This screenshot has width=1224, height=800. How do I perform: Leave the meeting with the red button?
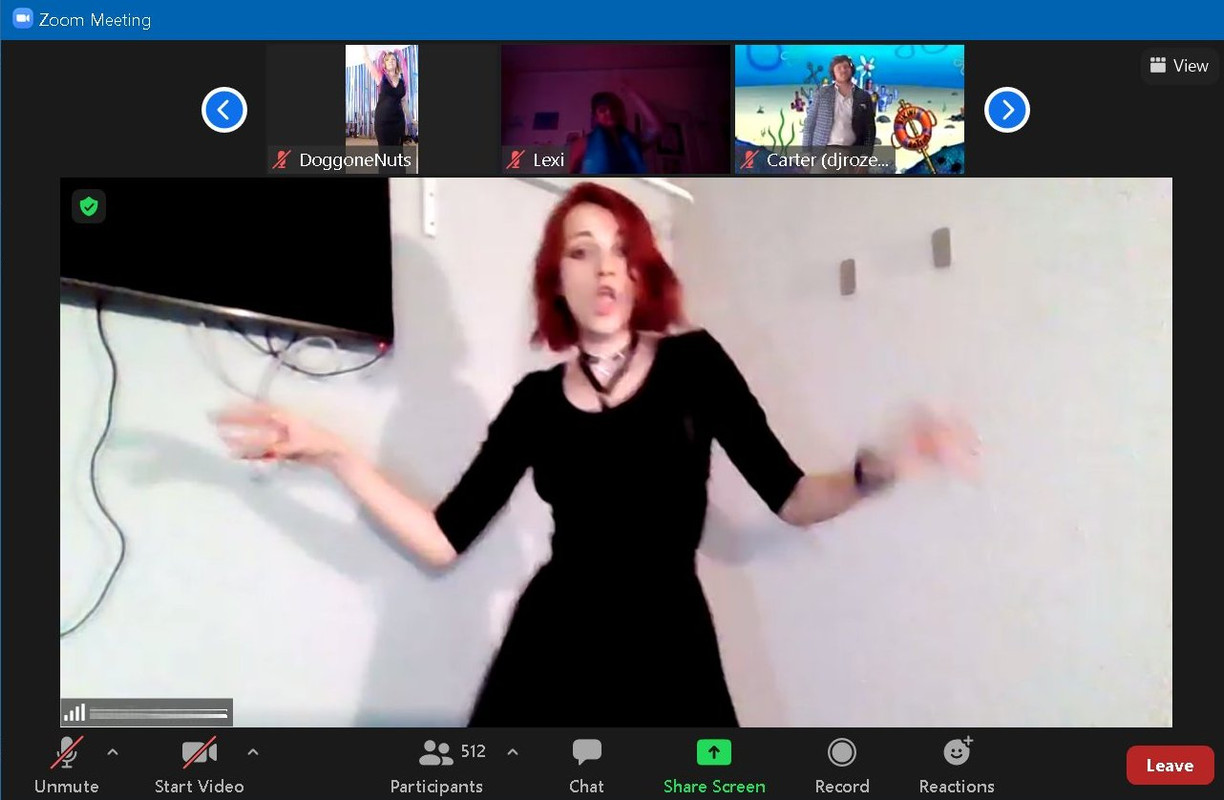1169,766
